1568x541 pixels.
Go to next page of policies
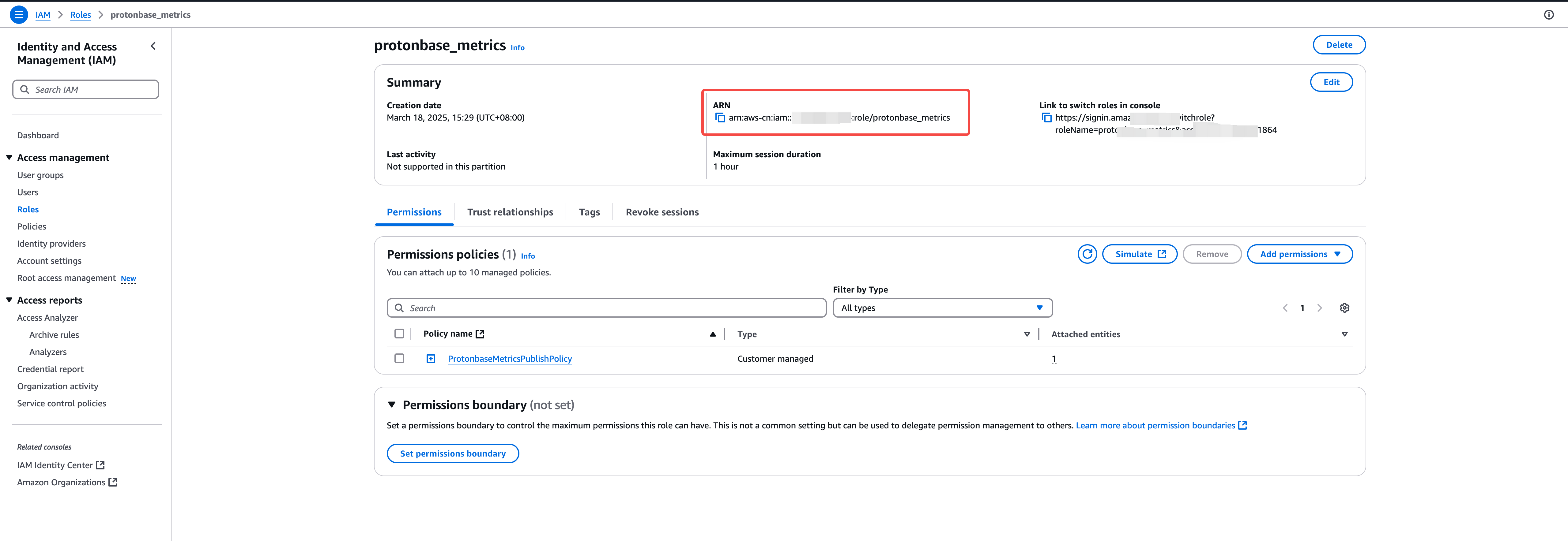pos(1319,308)
